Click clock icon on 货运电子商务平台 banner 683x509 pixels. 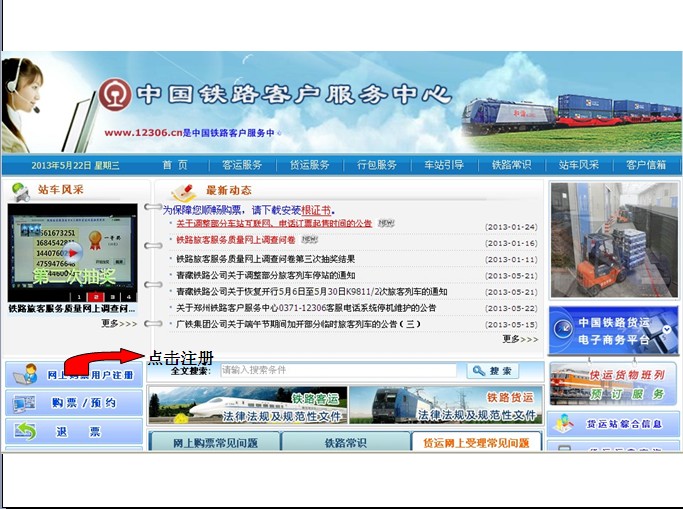click(x=563, y=329)
